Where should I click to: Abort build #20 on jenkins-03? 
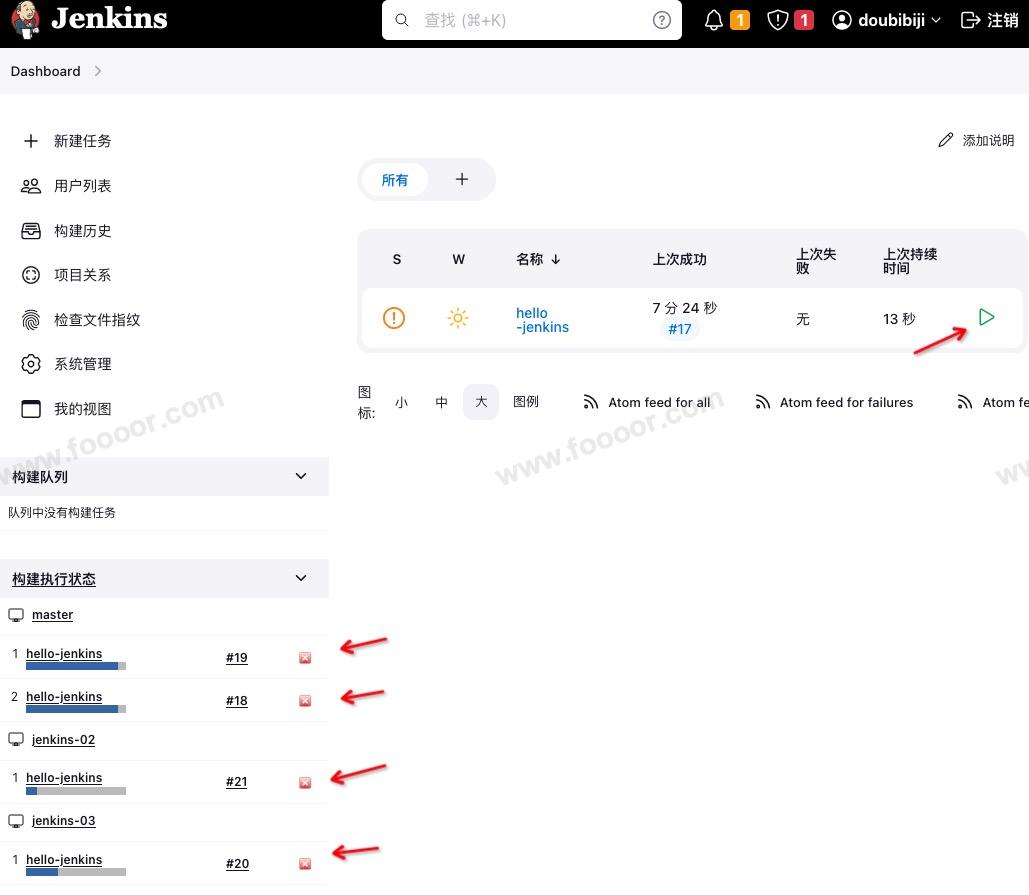coord(305,864)
